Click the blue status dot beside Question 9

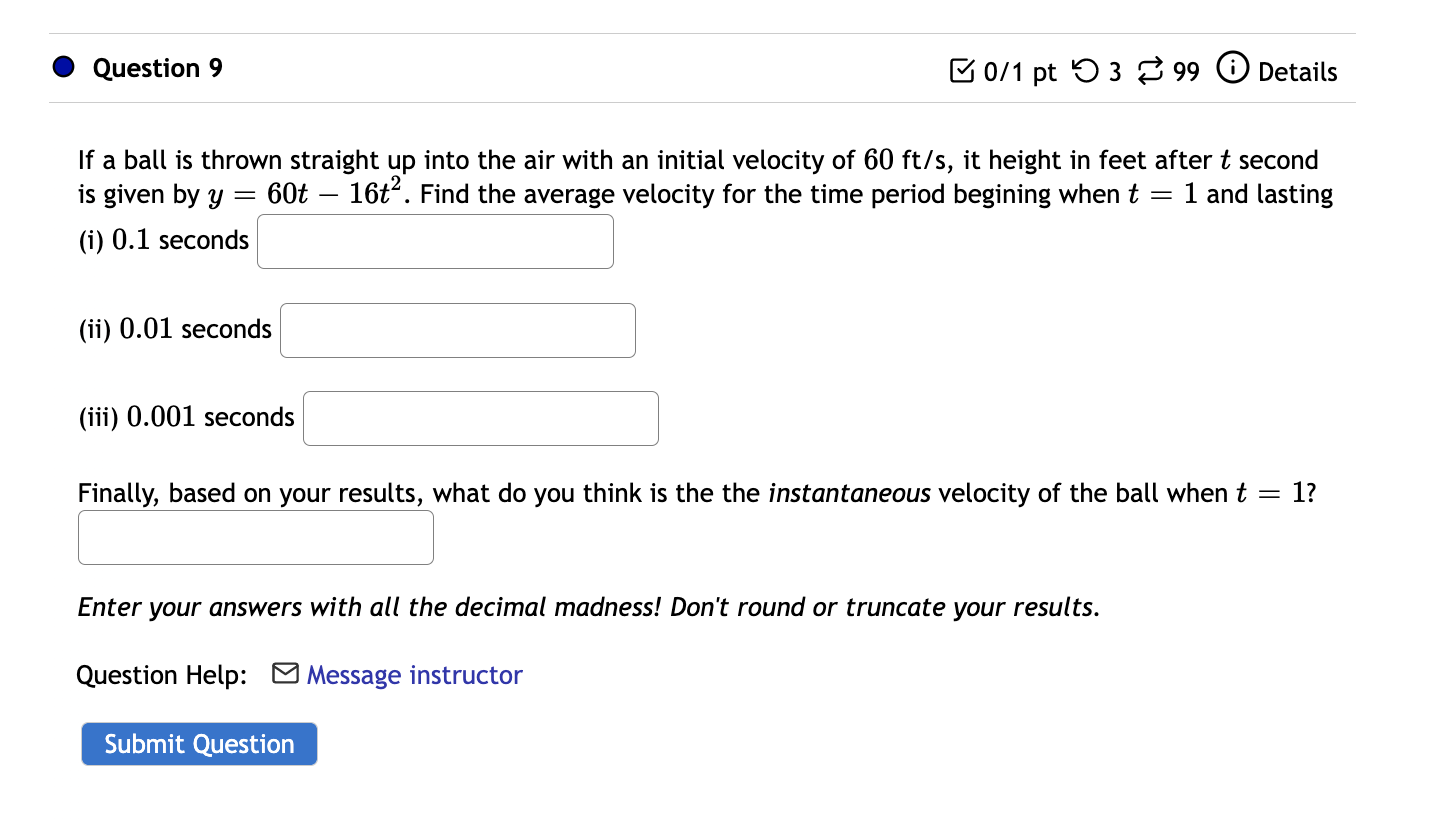[x=62, y=68]
